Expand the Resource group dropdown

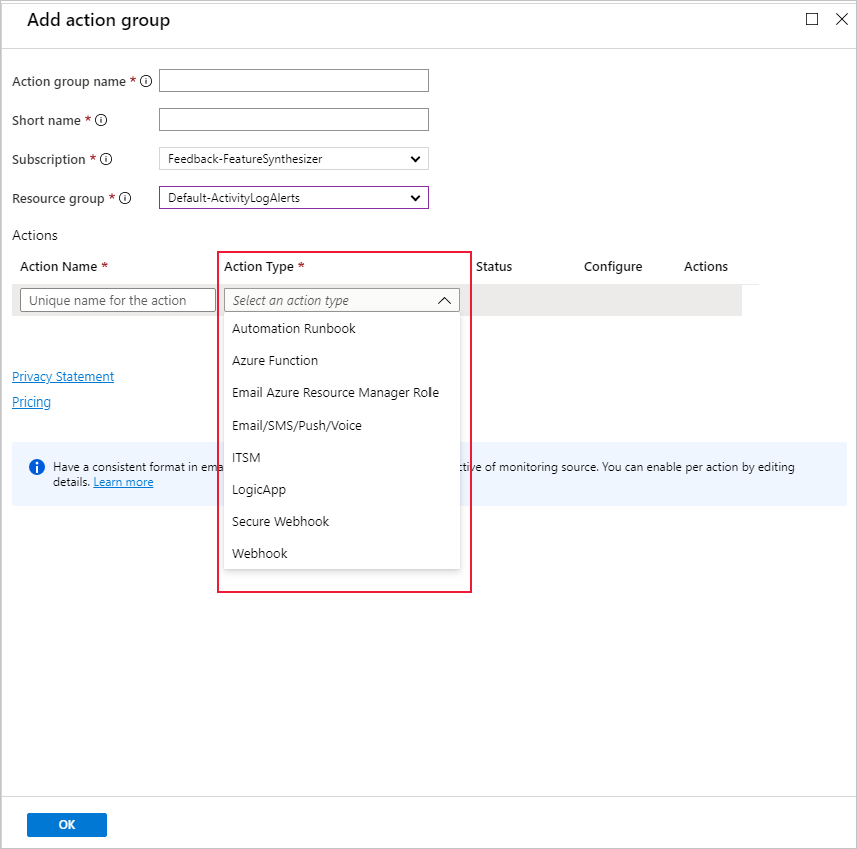[x=294, y=198]
